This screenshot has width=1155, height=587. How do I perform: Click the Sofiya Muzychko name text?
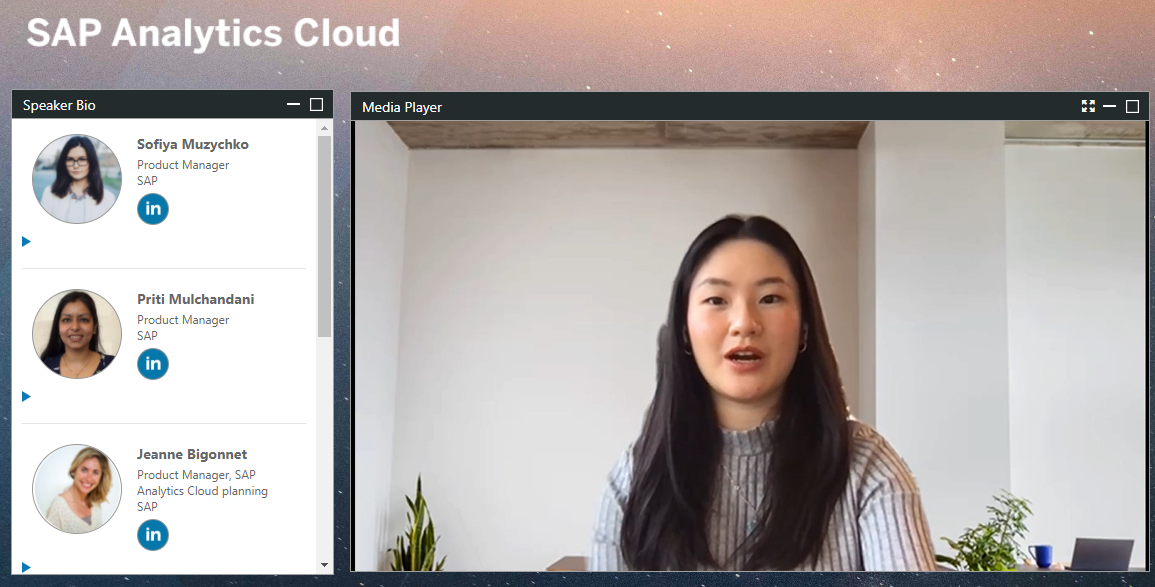[x=193, y=144]
